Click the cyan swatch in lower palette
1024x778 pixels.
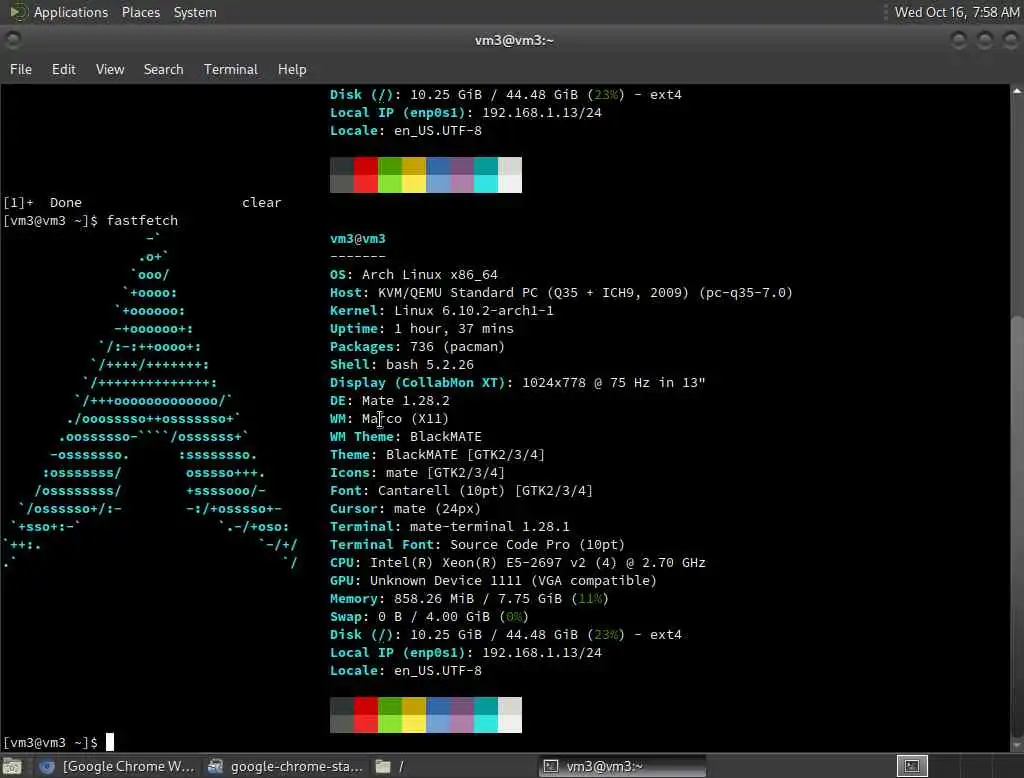486,724
